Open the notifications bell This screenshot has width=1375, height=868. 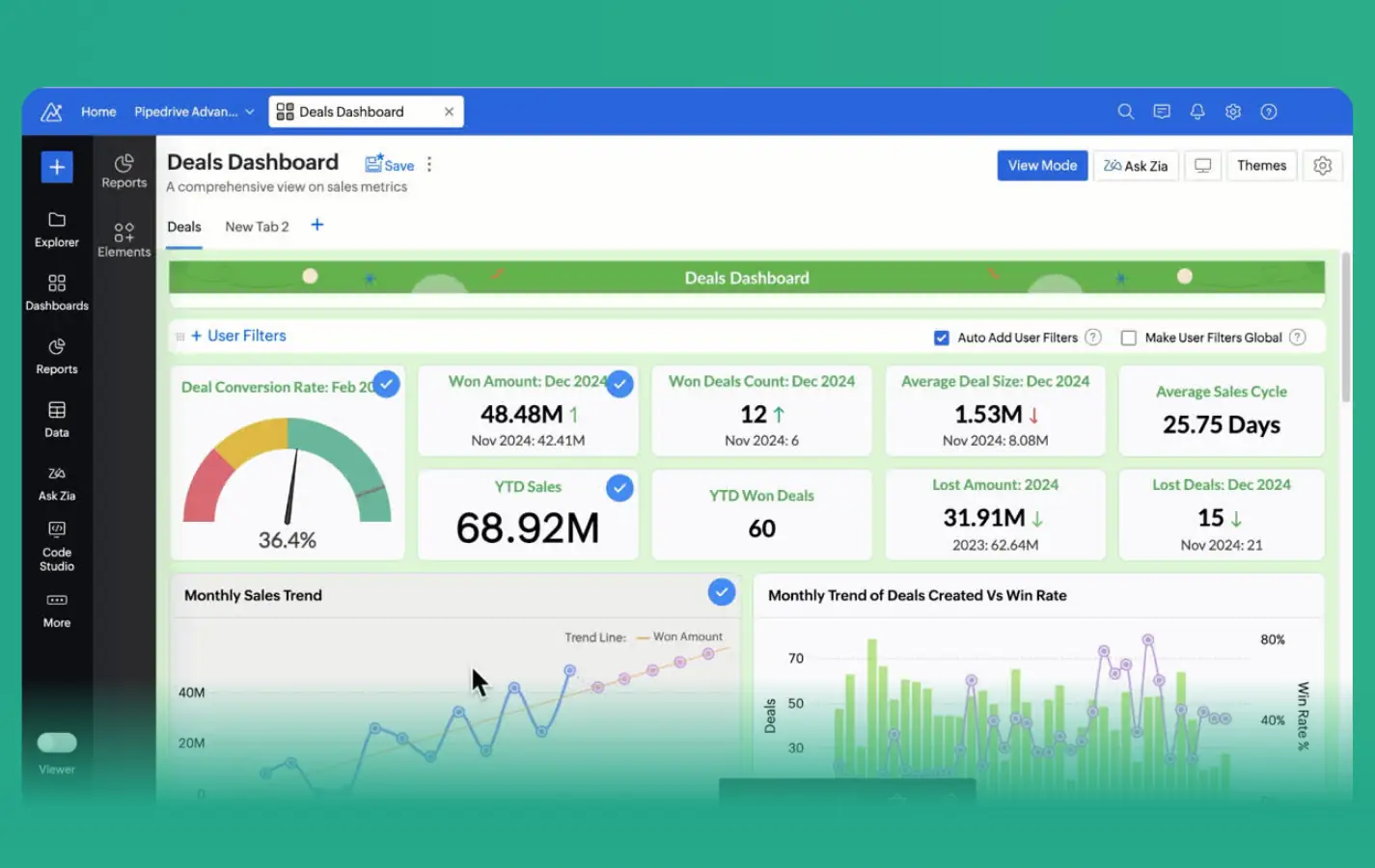[1197, 112]
